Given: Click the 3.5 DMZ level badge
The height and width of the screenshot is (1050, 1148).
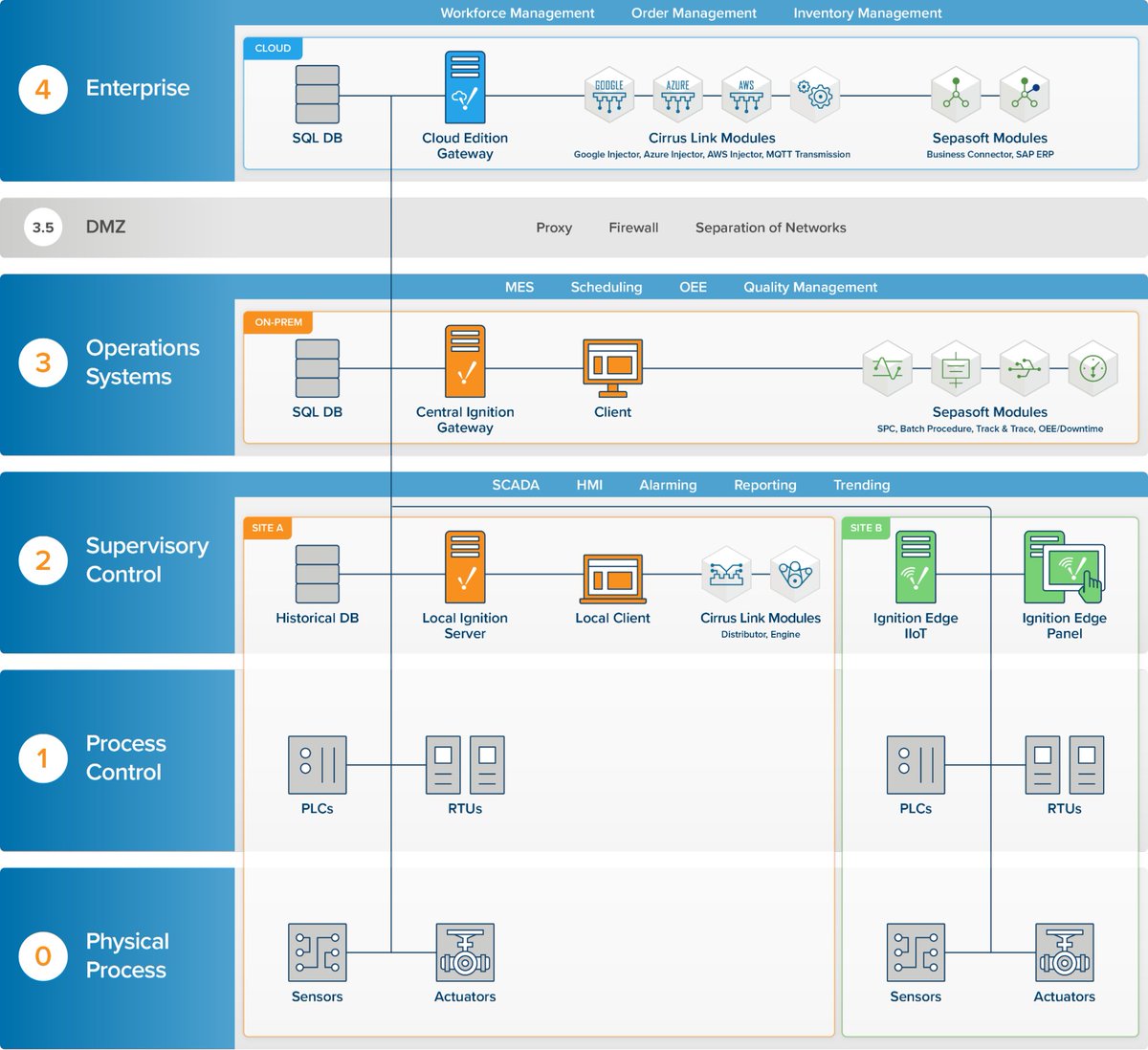Looking at the screenshot, I should 43,228.
